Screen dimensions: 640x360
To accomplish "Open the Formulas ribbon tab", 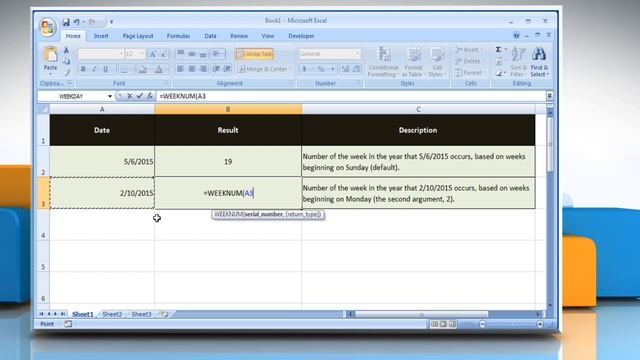I will tap(178, 36).
